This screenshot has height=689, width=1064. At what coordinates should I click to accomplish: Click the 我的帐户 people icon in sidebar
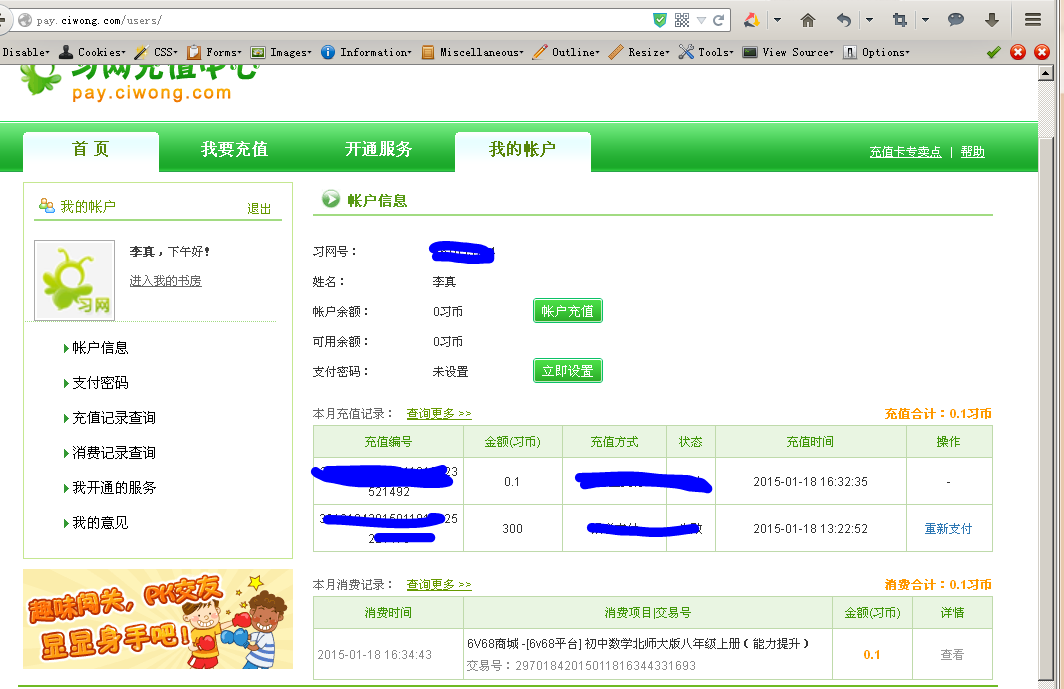click(47, 206)
